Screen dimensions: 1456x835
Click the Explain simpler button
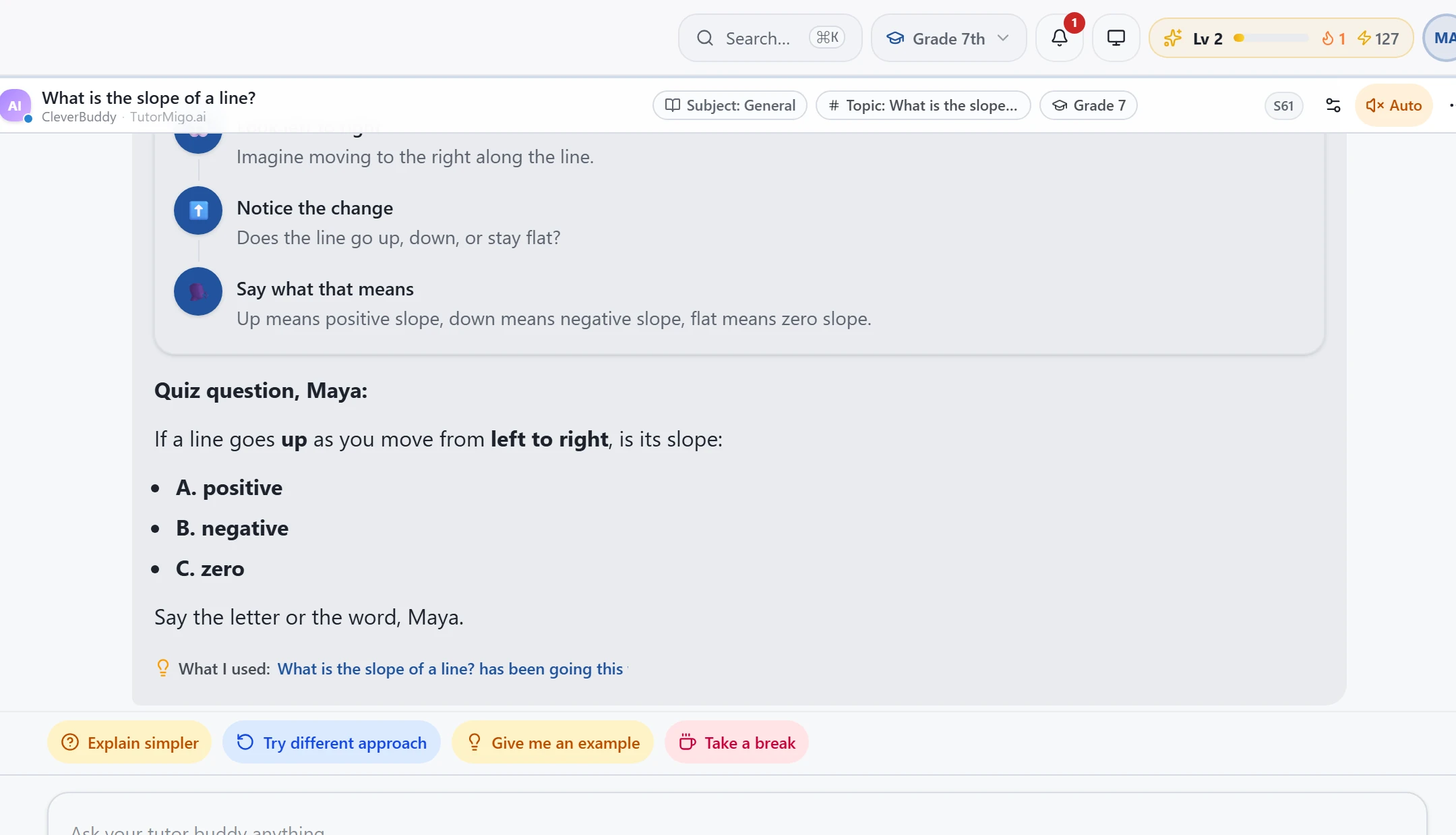coord(129,743)
